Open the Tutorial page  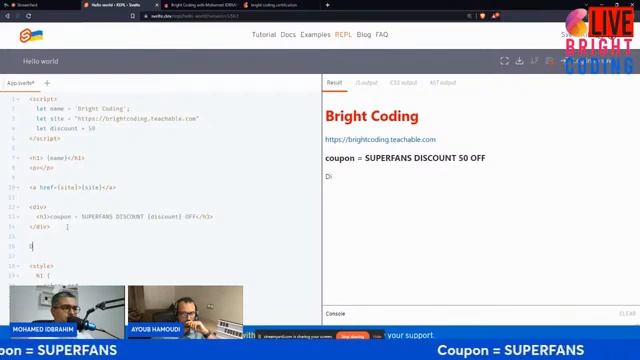pyautogui.click(x=264, y=35)
